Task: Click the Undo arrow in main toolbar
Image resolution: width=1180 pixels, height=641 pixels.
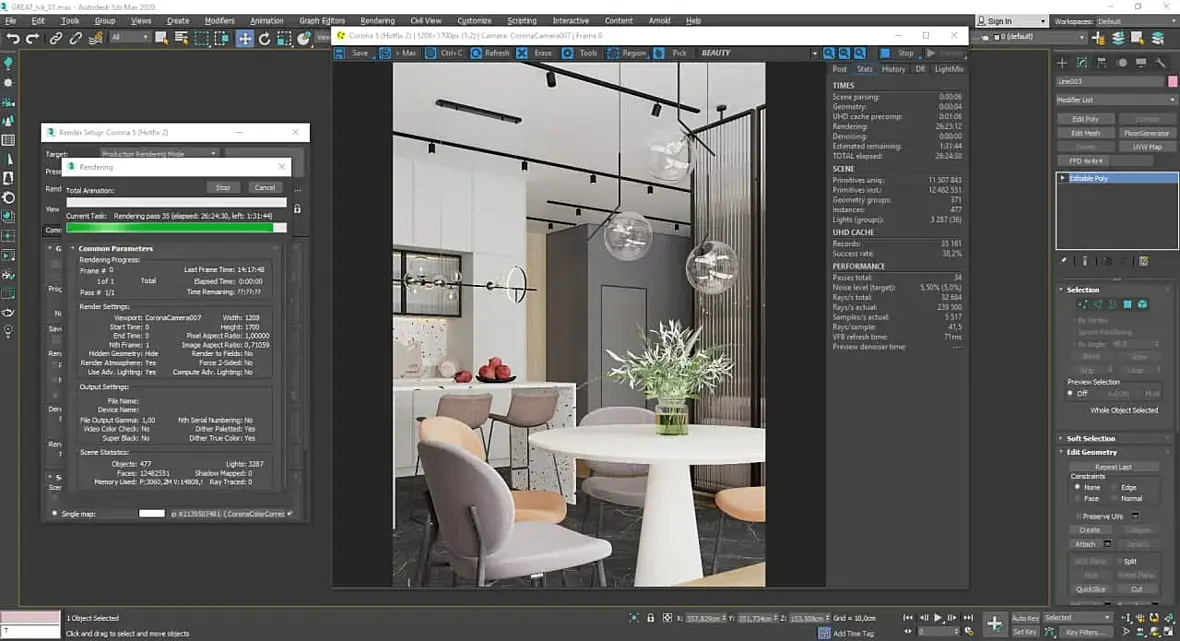Action: (13, 38)
